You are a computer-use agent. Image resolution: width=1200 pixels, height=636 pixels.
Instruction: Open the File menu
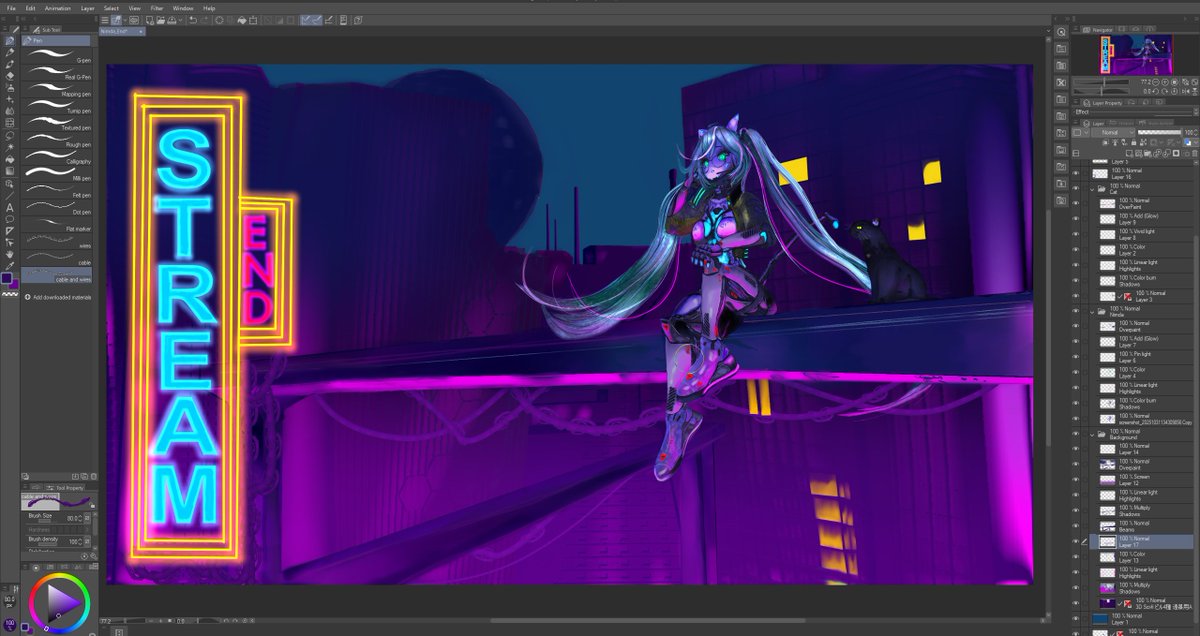click(x=11, y=7)
